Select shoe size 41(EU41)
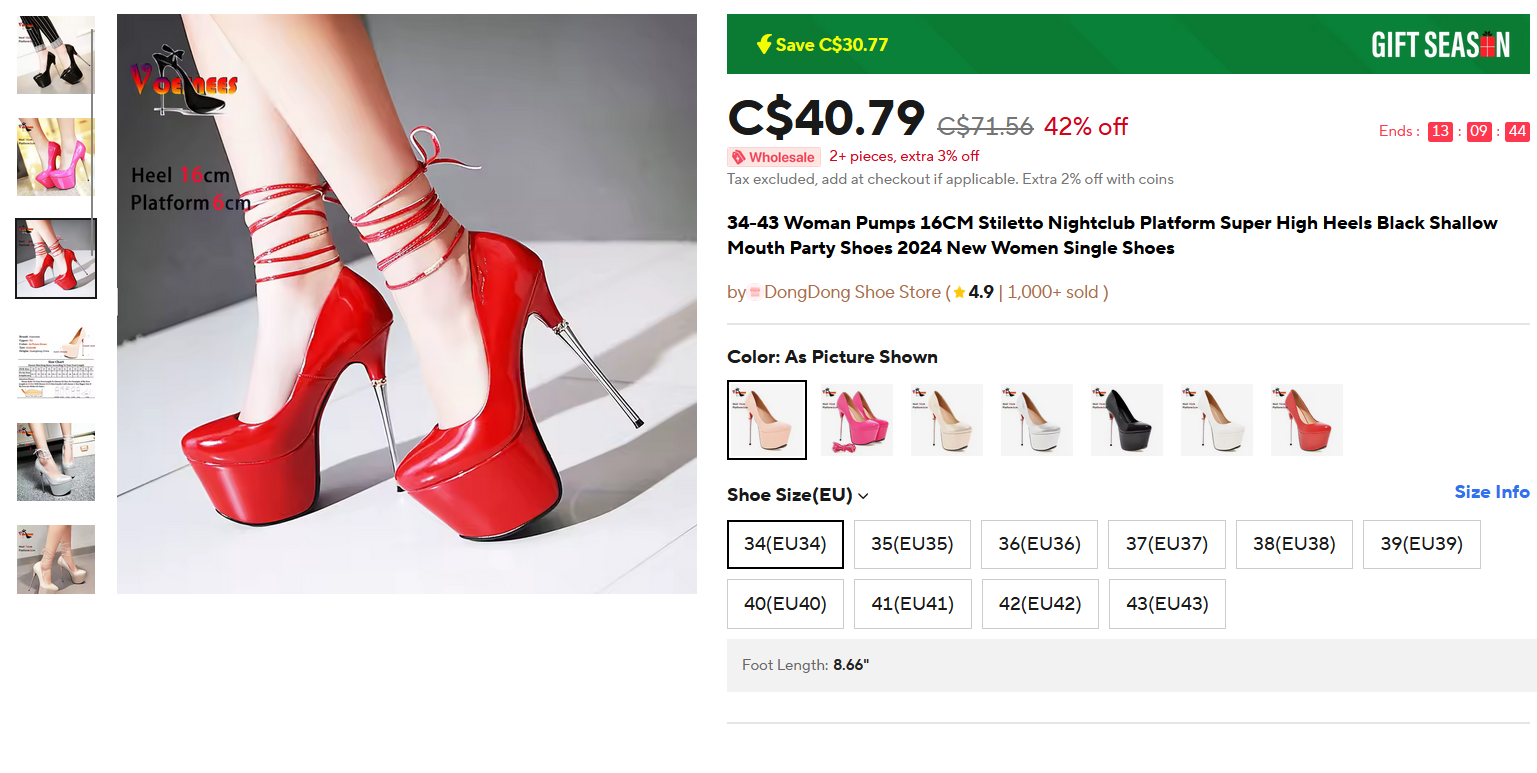 (x=912, y=604)
